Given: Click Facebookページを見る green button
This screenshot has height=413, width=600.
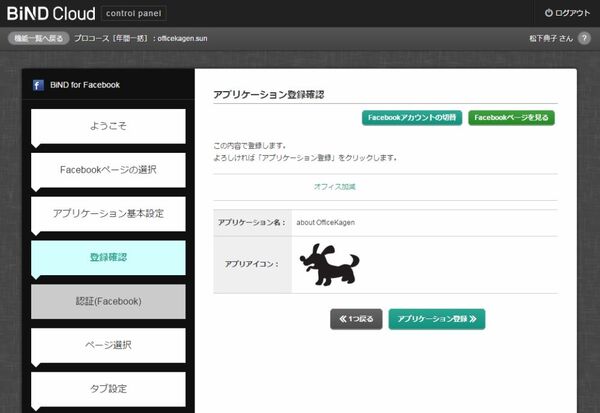Looking at the screenshot, I should [x=511, y=118].
